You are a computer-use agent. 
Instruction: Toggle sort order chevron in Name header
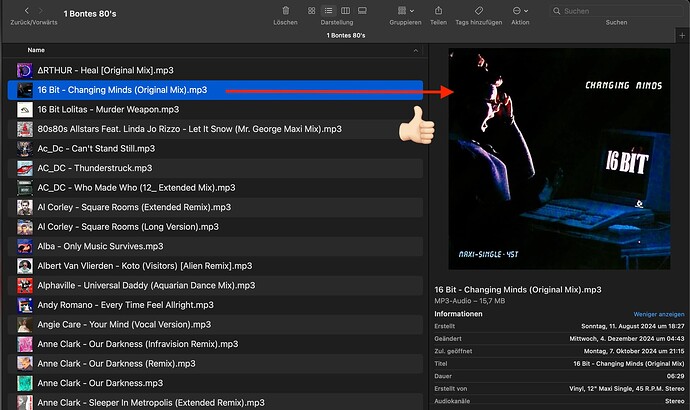click(x=415, y=51)
